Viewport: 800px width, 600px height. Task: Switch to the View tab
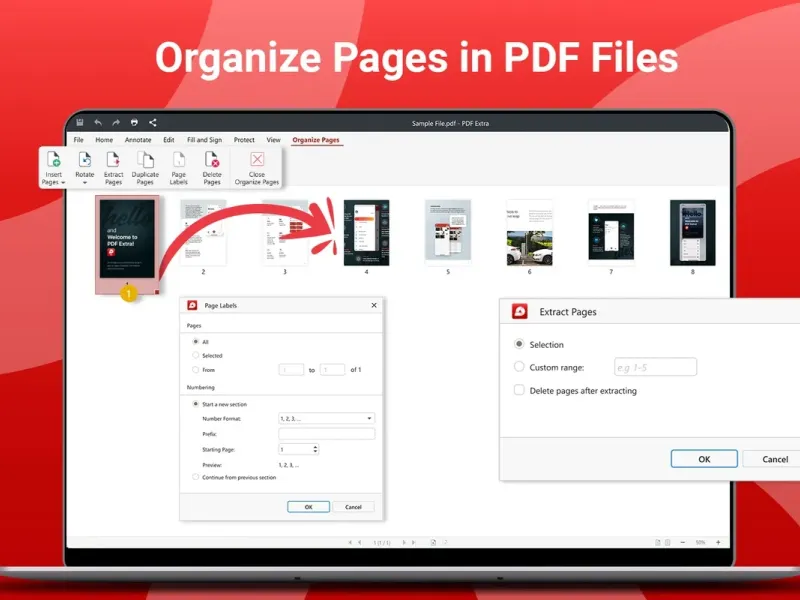273,140
